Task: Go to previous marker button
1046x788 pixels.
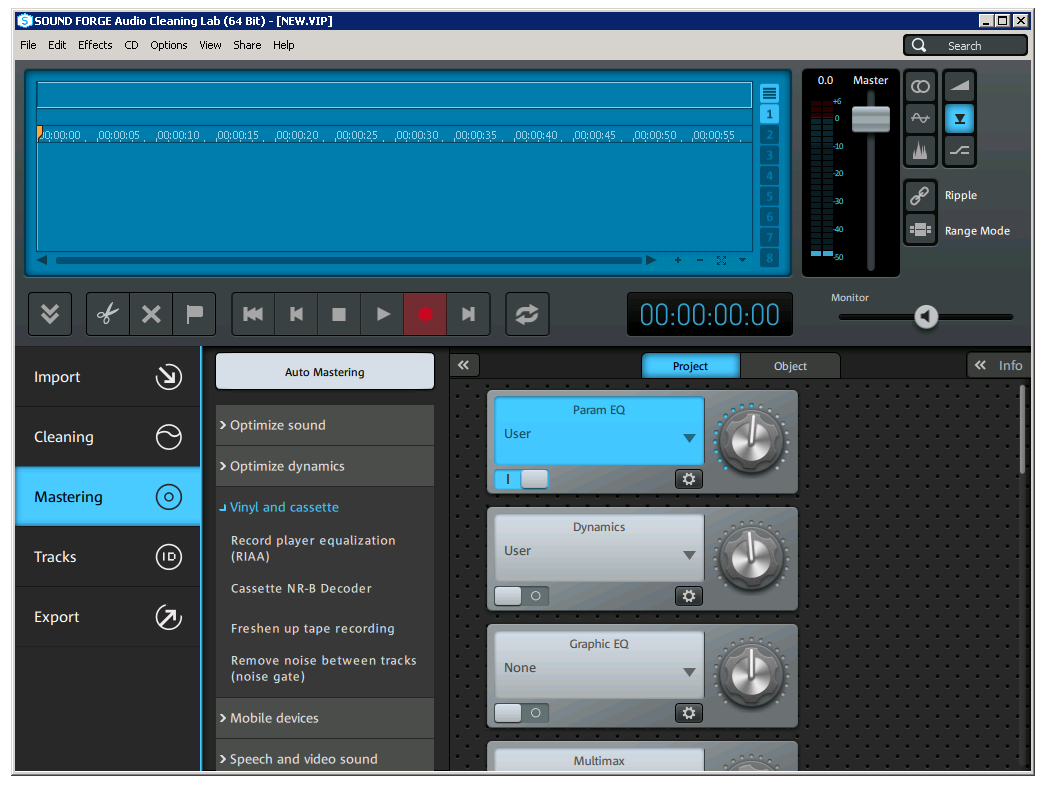Action: (x=296, y=314)
